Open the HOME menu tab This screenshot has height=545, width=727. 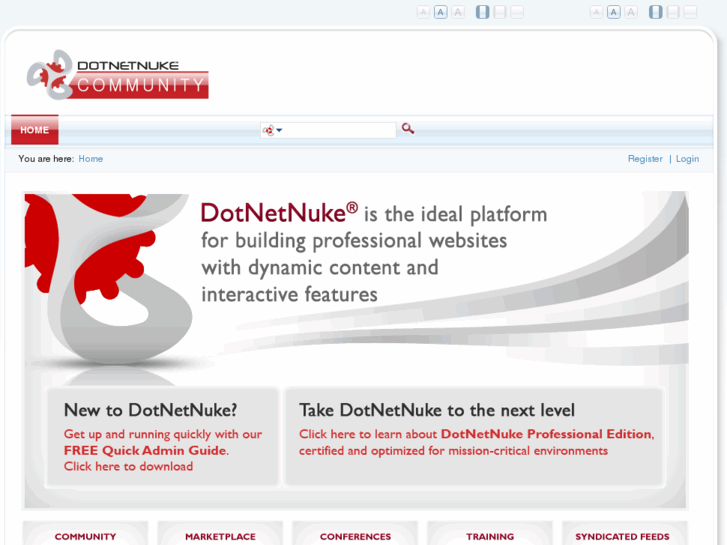(x=35, y=130)
